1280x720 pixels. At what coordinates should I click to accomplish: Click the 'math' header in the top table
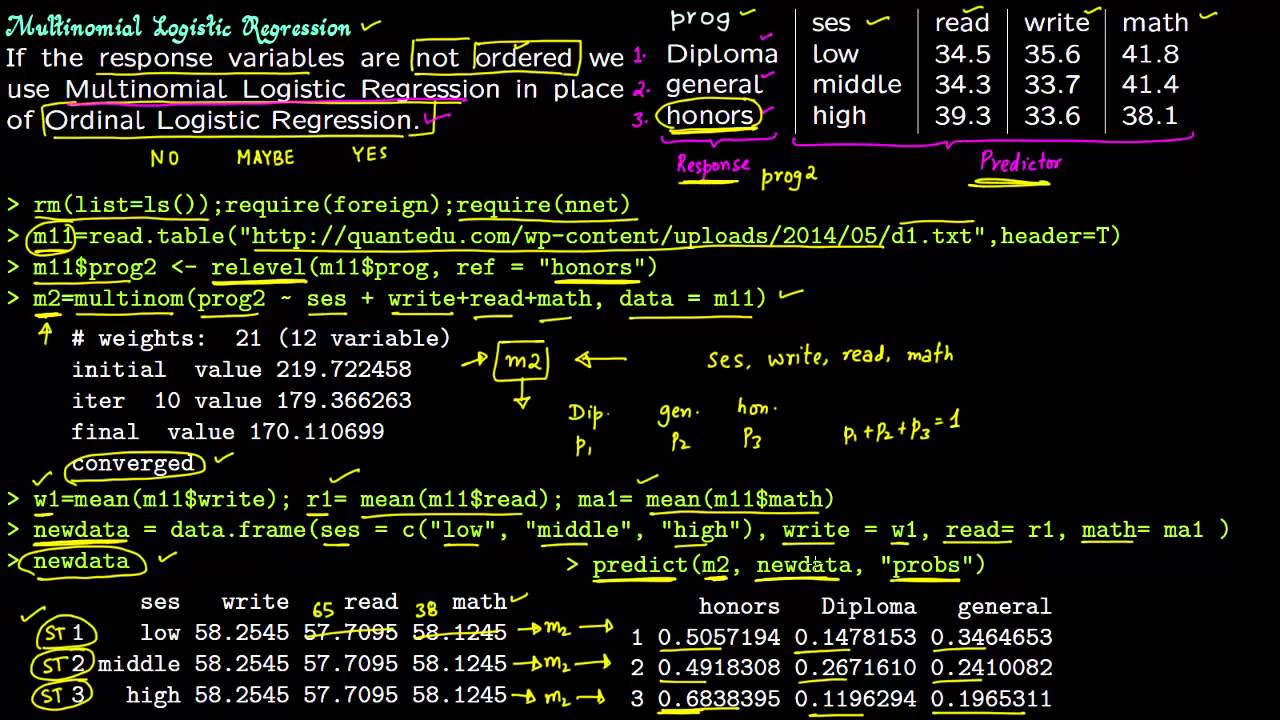[x=1155, y=22]
